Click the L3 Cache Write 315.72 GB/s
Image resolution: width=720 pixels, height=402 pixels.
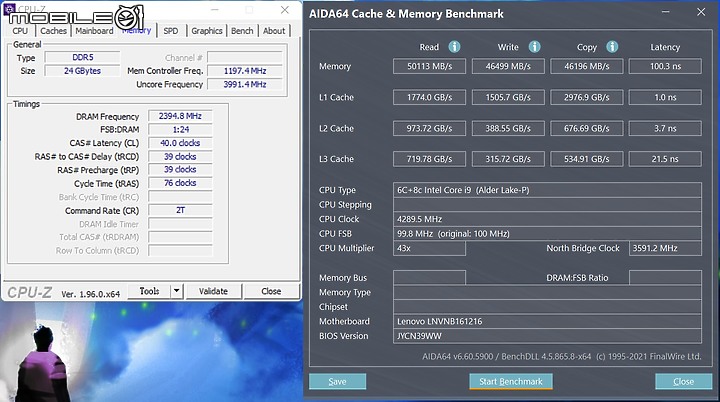click(x=508, y=159)
